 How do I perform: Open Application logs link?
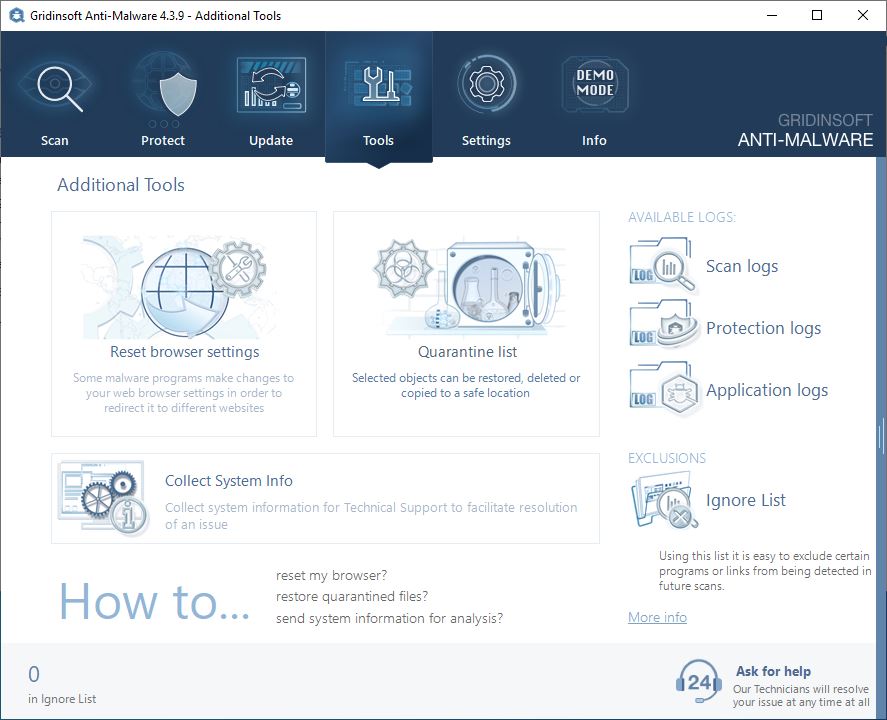(x=767, y=390)
